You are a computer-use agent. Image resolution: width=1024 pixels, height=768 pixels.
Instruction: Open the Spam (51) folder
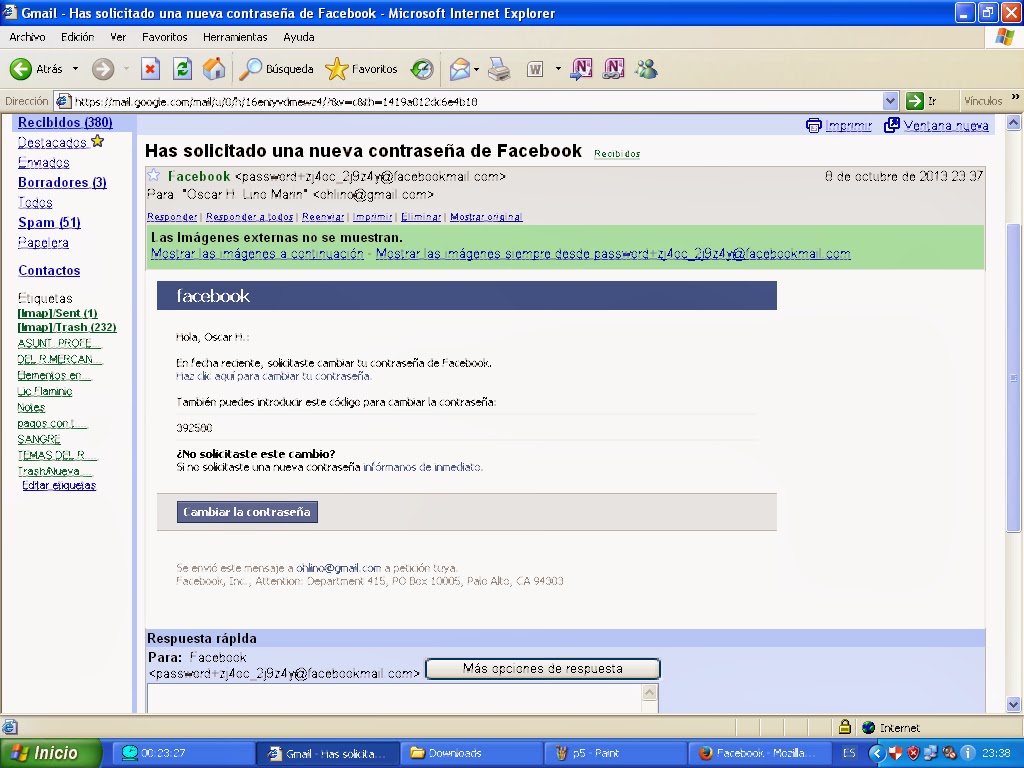coord(50,222)
